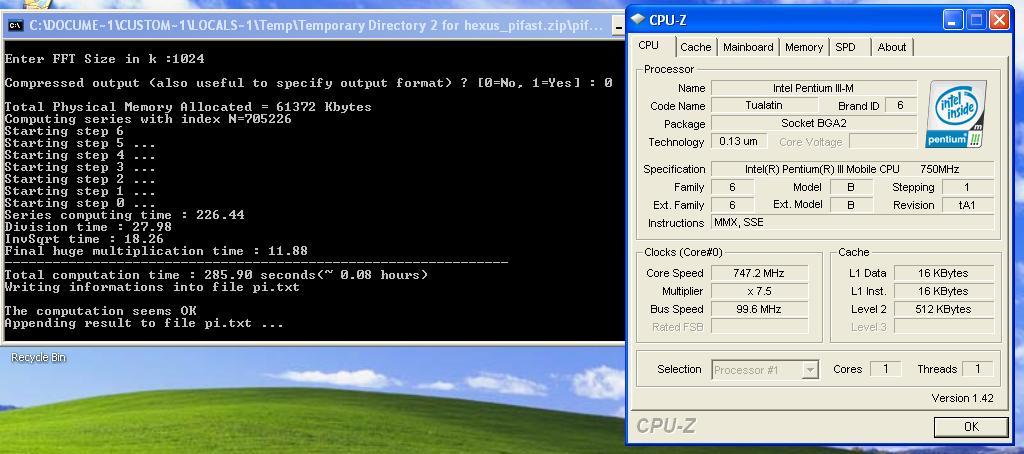Click the Ext. Model value B
This screenshot has width=1024, height=454.
(851, 205)
